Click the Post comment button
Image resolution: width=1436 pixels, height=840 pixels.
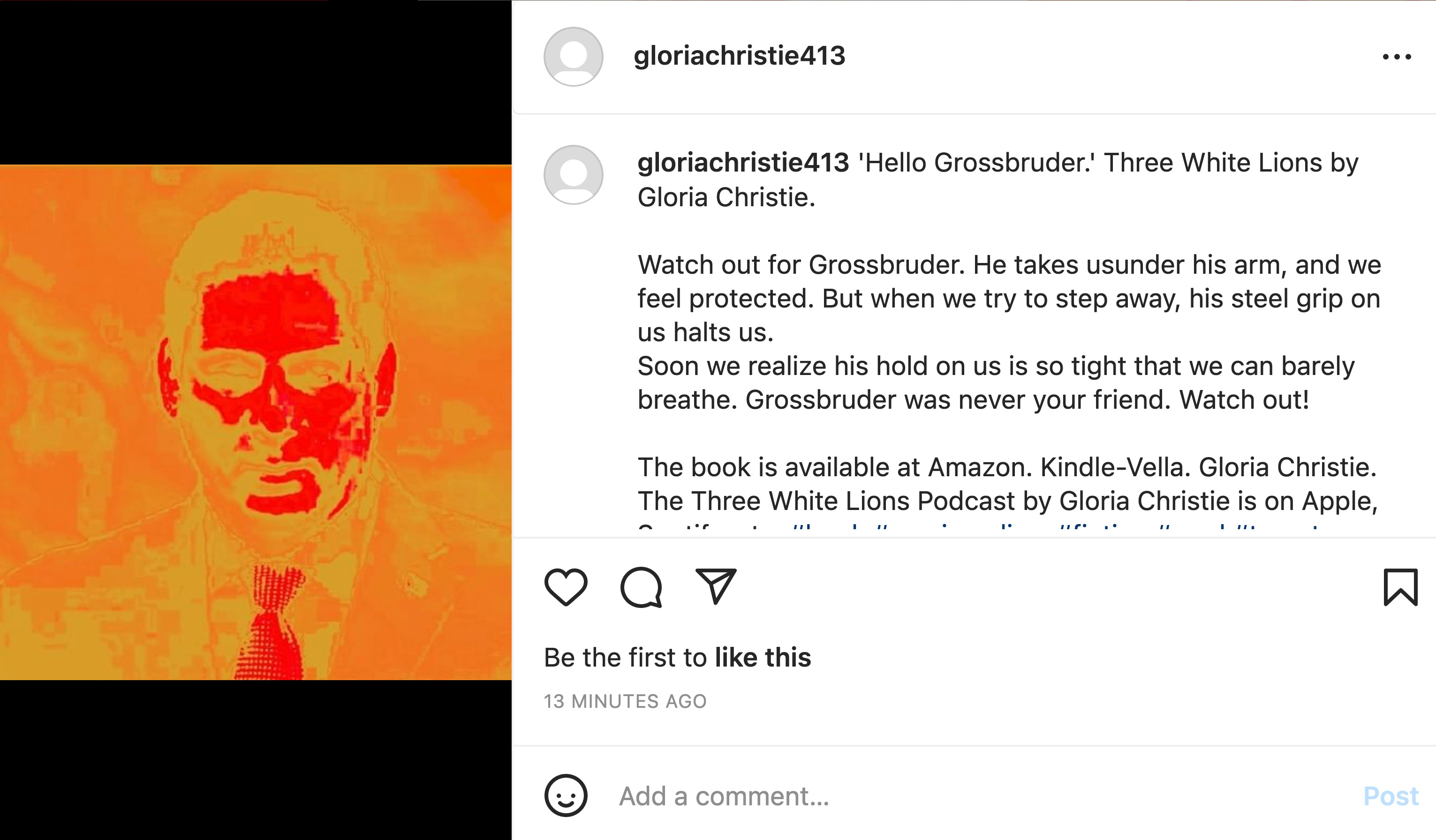(1391, 796)
